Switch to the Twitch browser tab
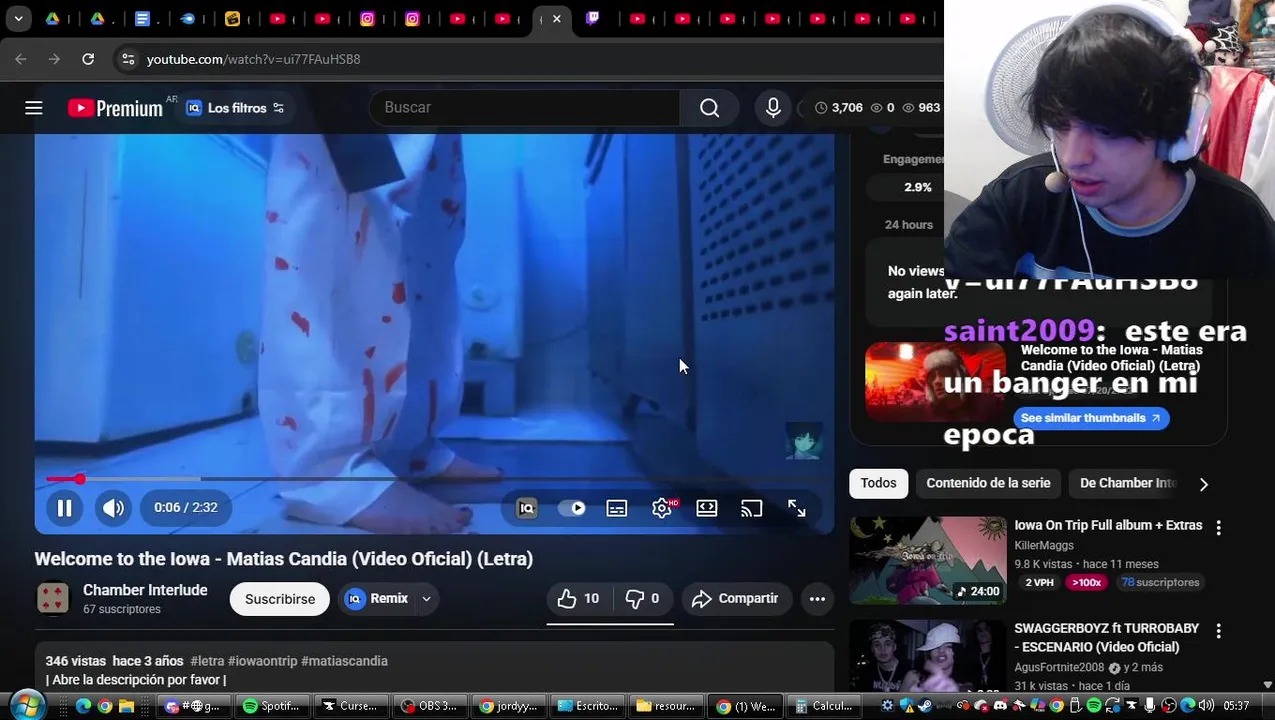1275x720 pixels. click(593, 18)
